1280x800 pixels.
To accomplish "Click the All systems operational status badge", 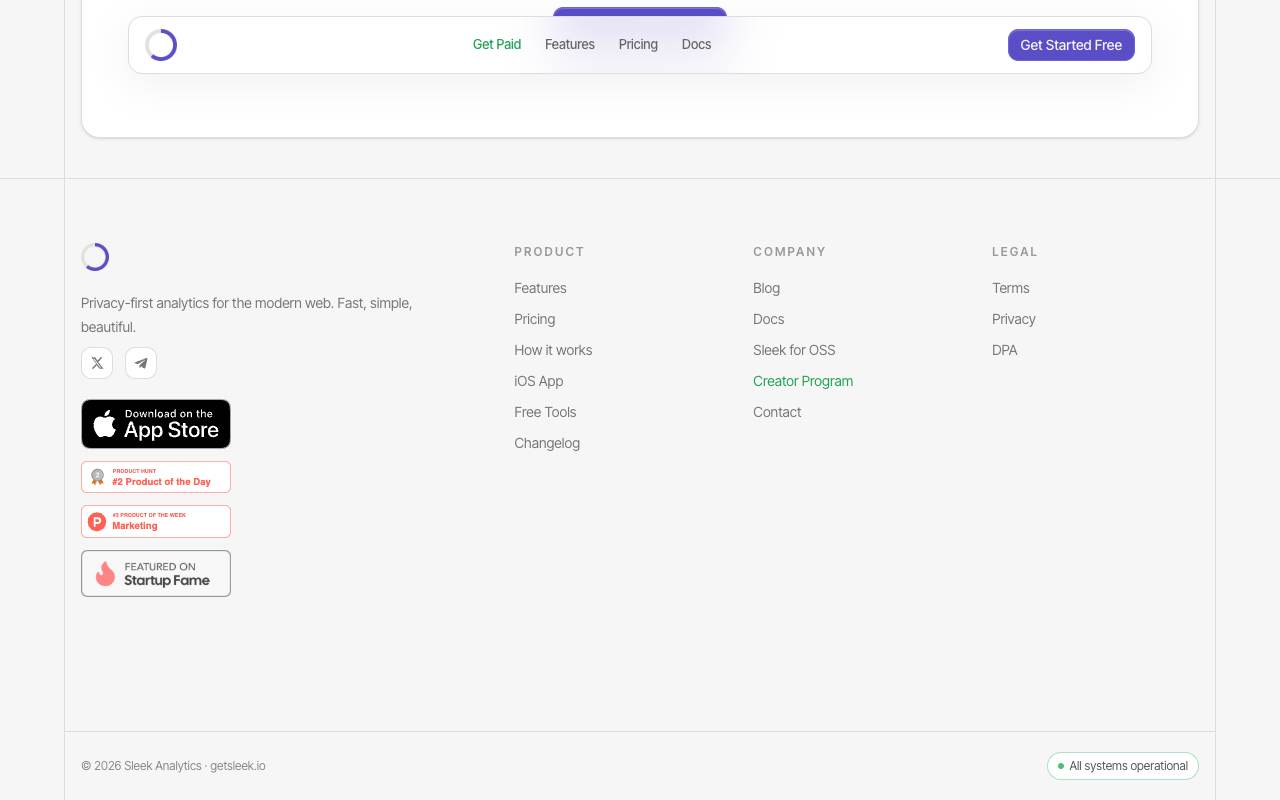I will point(1123,766).
